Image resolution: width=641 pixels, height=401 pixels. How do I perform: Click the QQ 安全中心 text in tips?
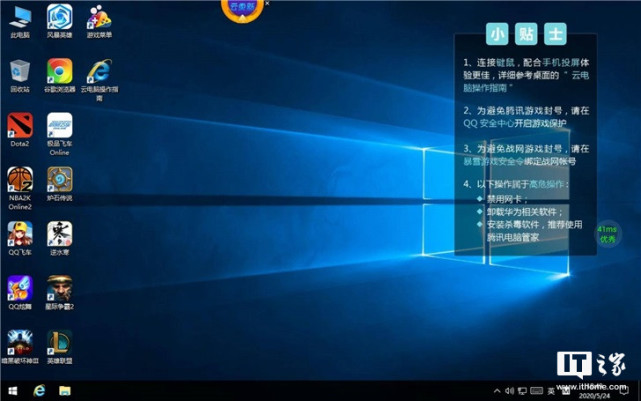pyautogui.click(x=488, y=123)
